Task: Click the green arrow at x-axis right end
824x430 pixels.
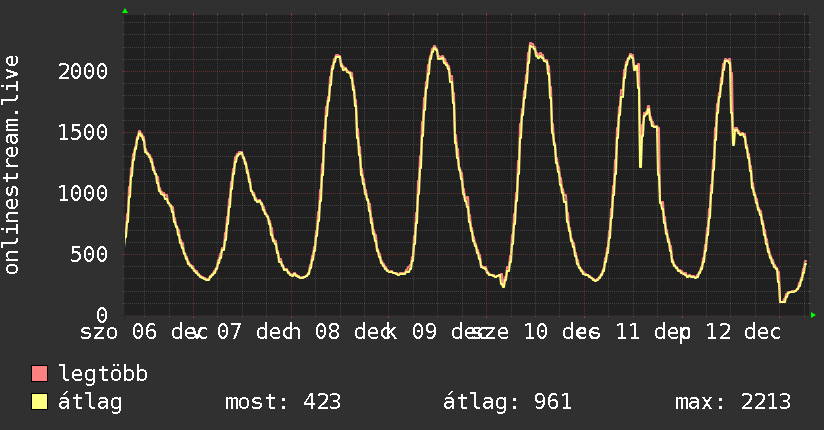Action: (814, 315)
